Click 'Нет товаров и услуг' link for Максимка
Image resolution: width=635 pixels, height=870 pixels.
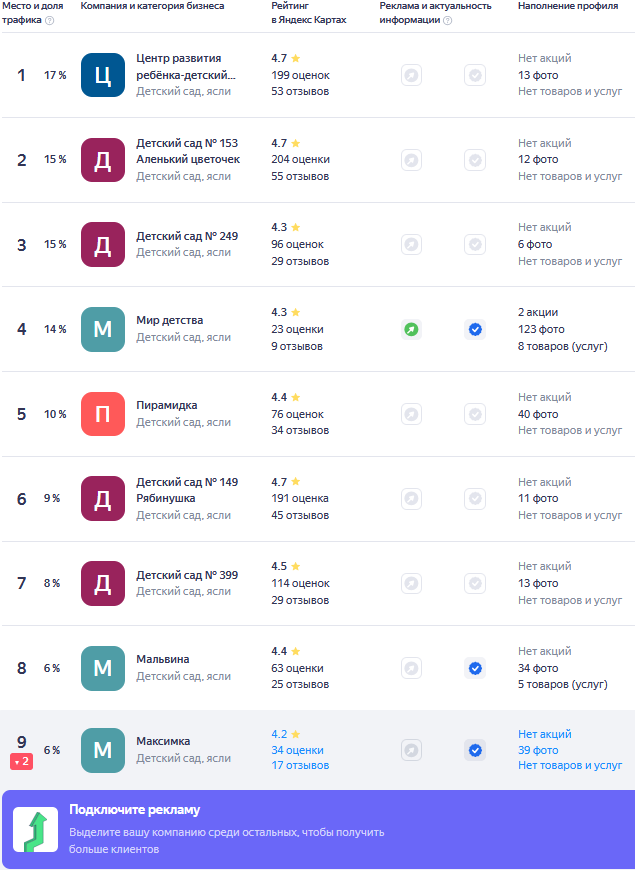(570, 766)
